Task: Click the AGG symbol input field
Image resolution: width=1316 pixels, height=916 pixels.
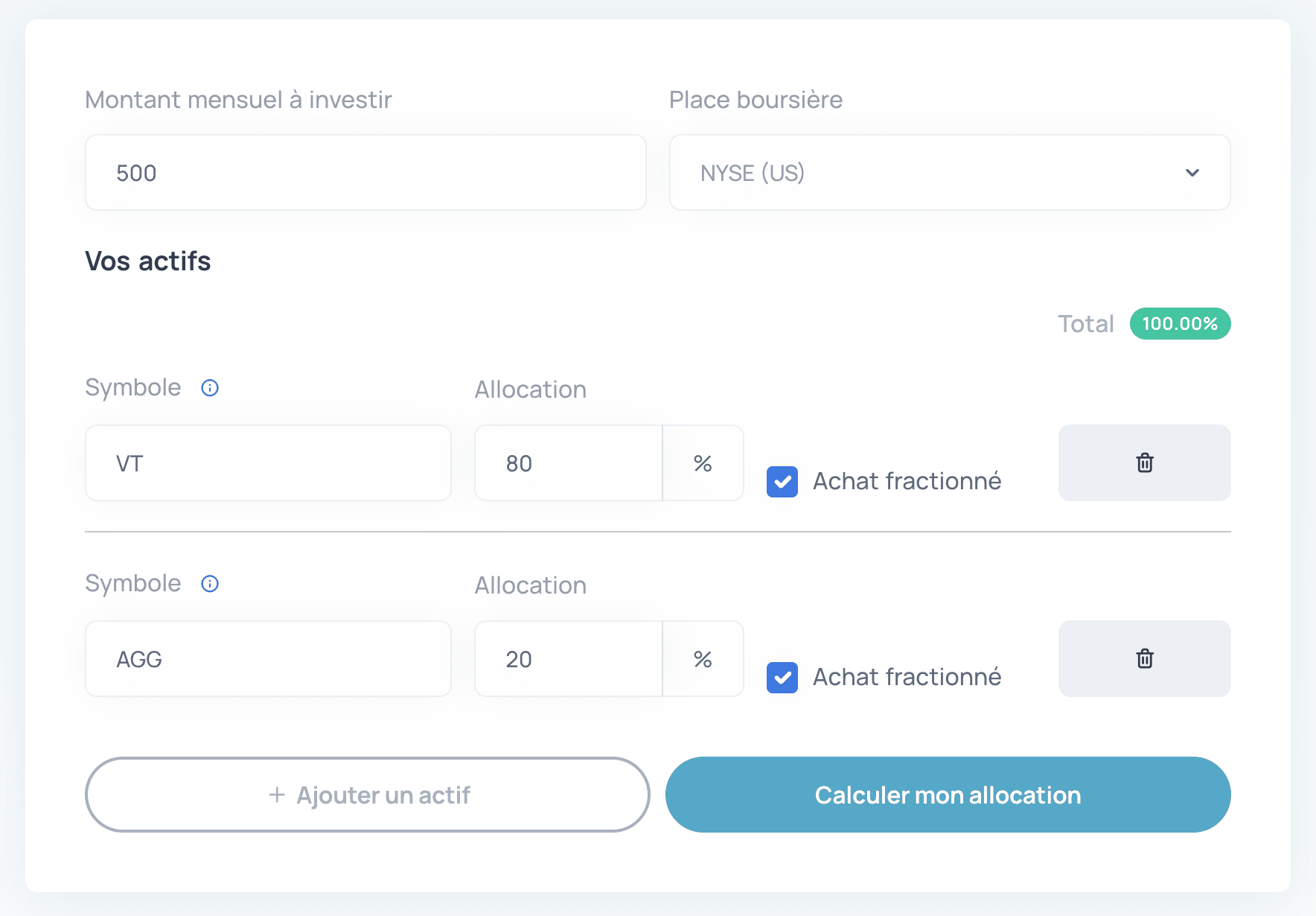Action: [268, 659]
